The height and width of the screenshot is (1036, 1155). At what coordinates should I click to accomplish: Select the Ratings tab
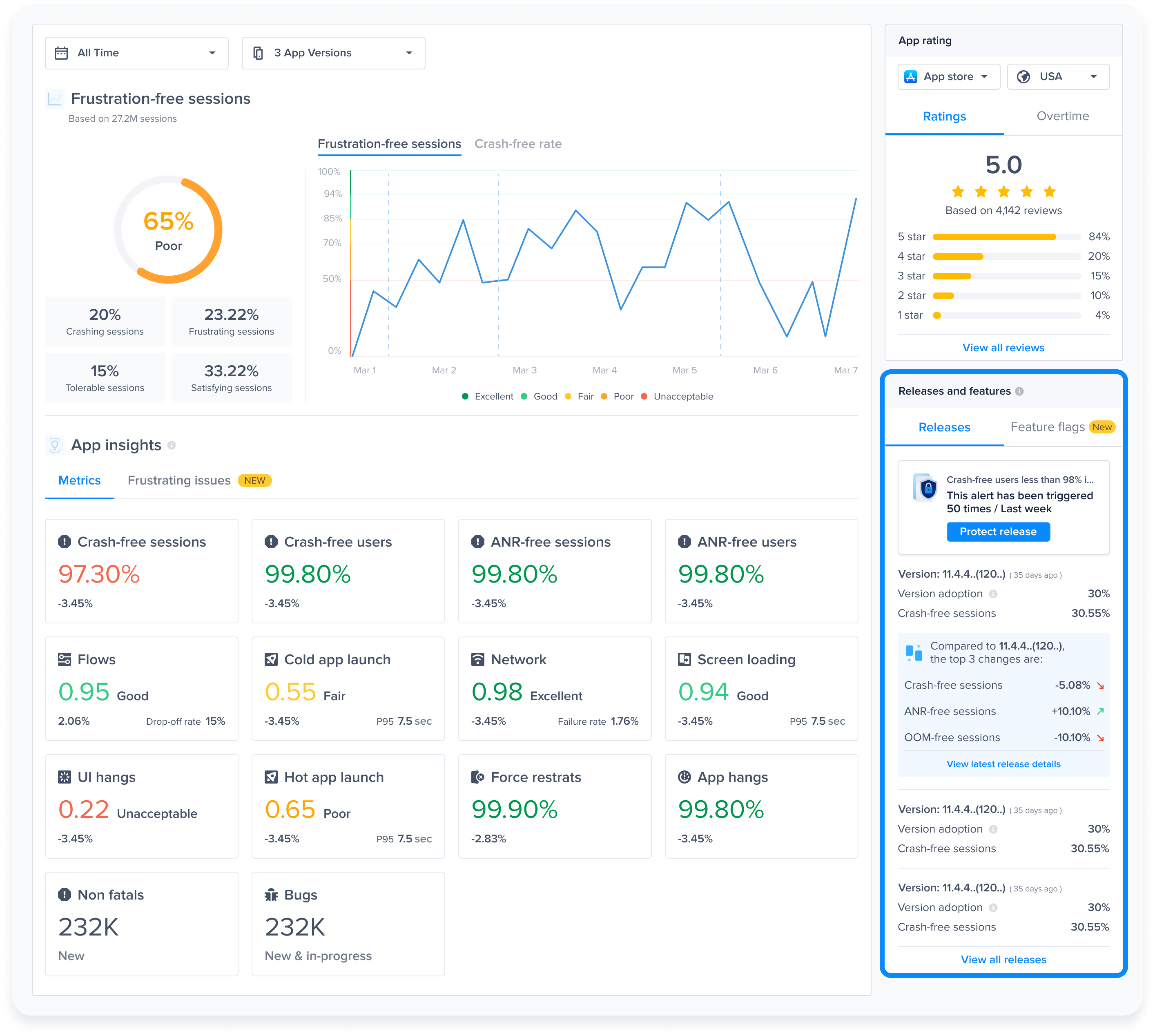[944, 116]
